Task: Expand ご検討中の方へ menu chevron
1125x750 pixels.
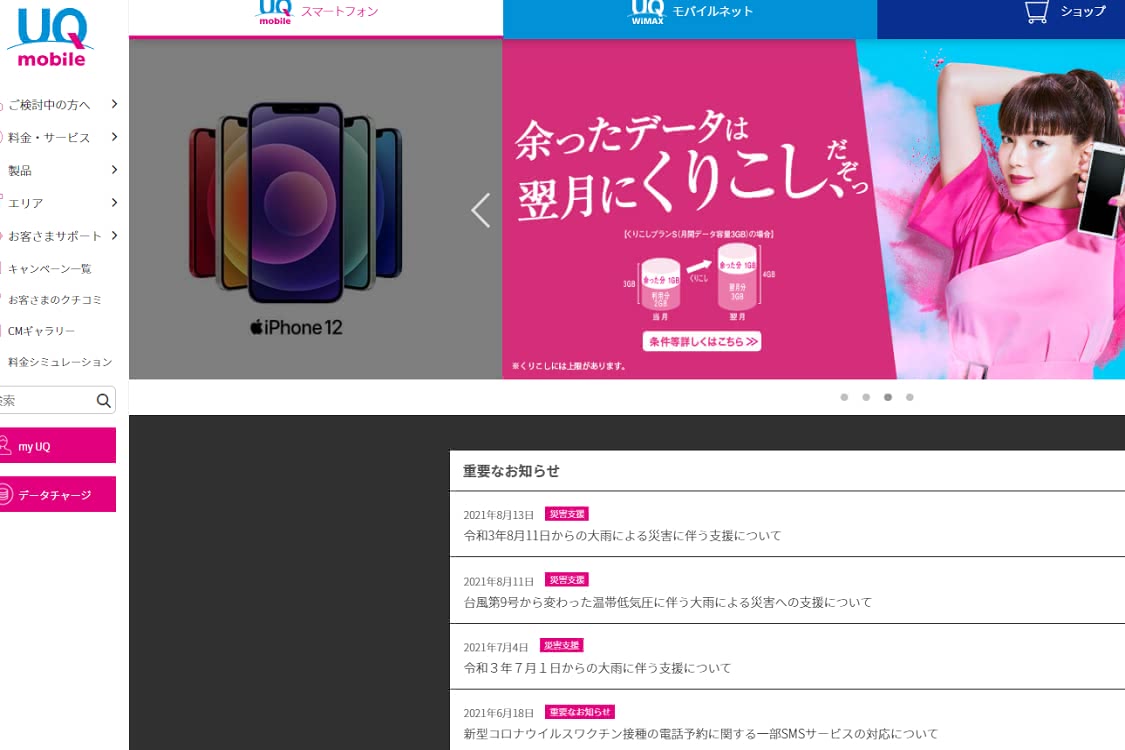Action: tap(114, 104)
